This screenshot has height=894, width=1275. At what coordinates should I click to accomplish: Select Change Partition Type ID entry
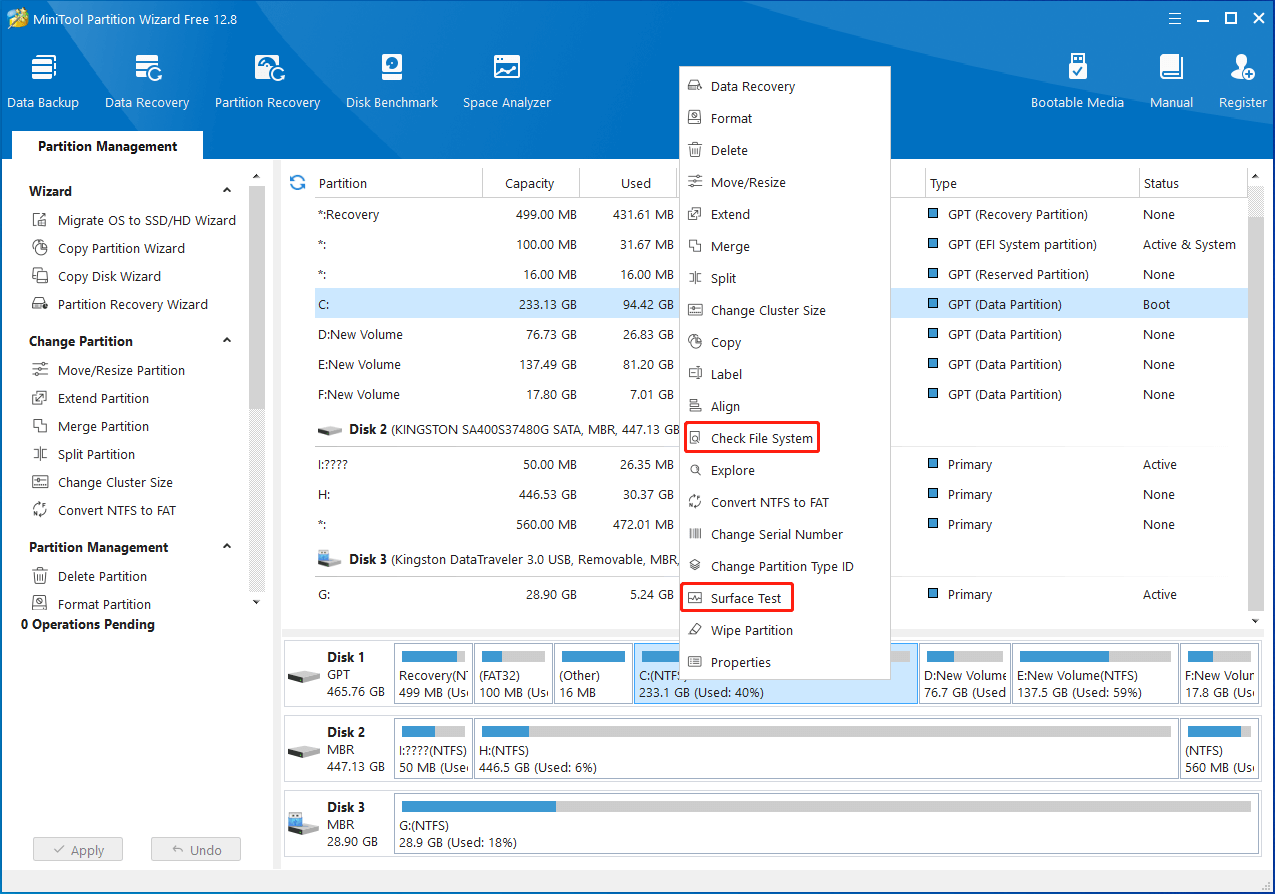[785, 566]
